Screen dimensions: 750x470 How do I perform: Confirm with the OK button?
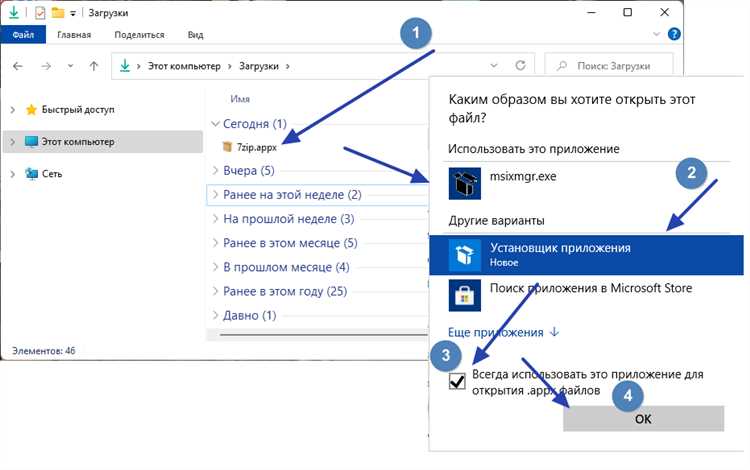coord(643,419)
